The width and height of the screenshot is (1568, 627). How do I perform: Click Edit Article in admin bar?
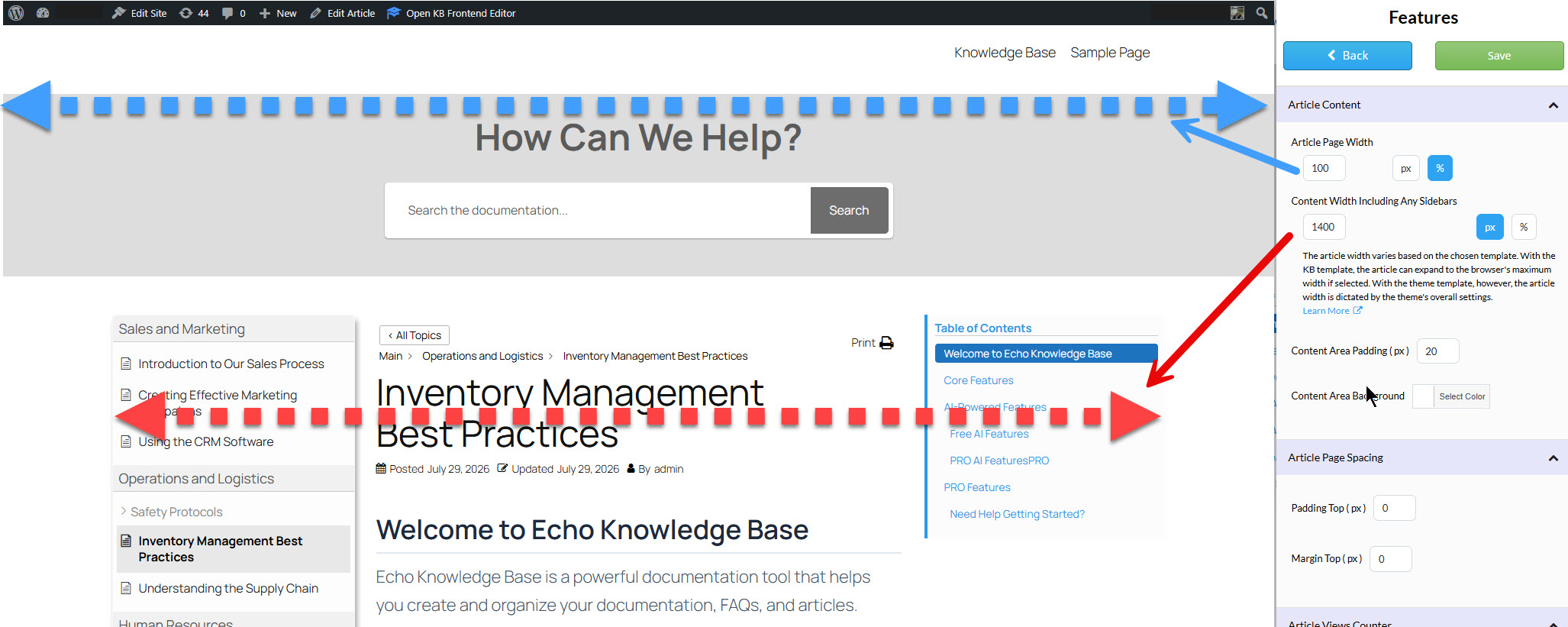tap(343, 13)
